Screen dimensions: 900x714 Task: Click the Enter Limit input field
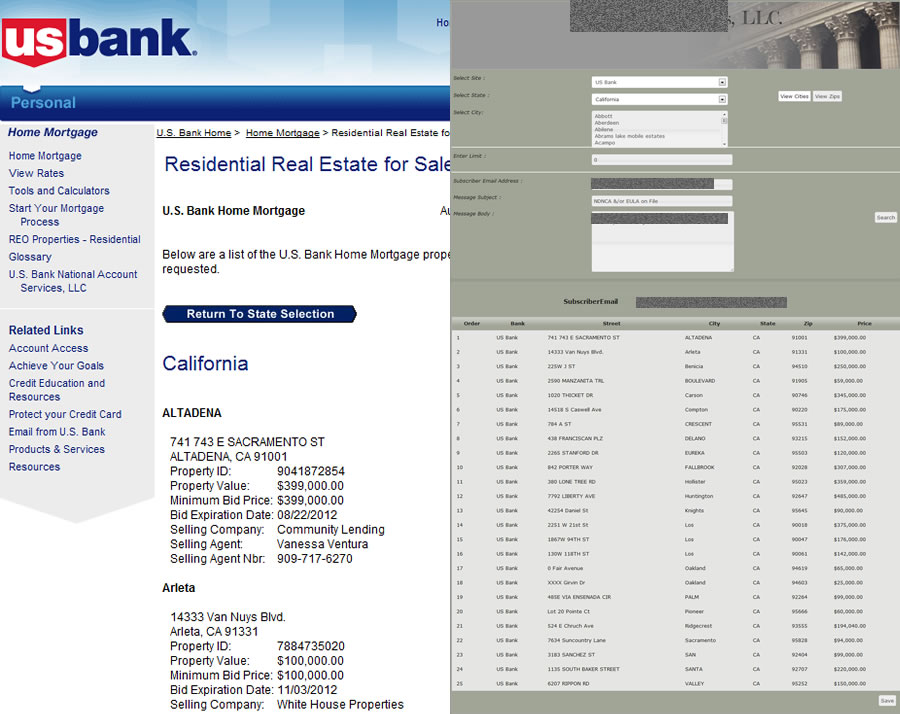tap(662, 160)
